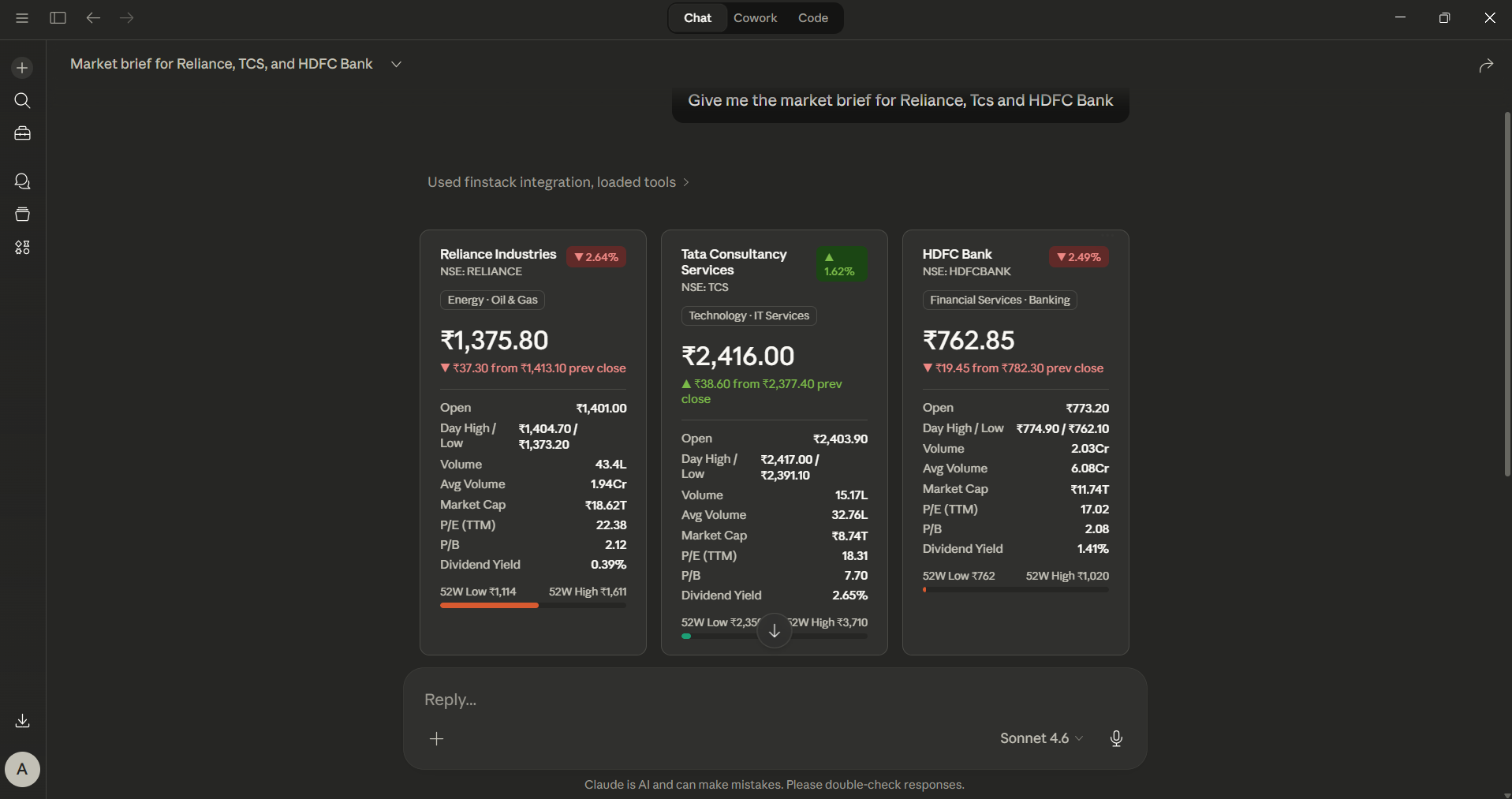
Task: Click the Reply input field
Action: [x=775, y=700]
